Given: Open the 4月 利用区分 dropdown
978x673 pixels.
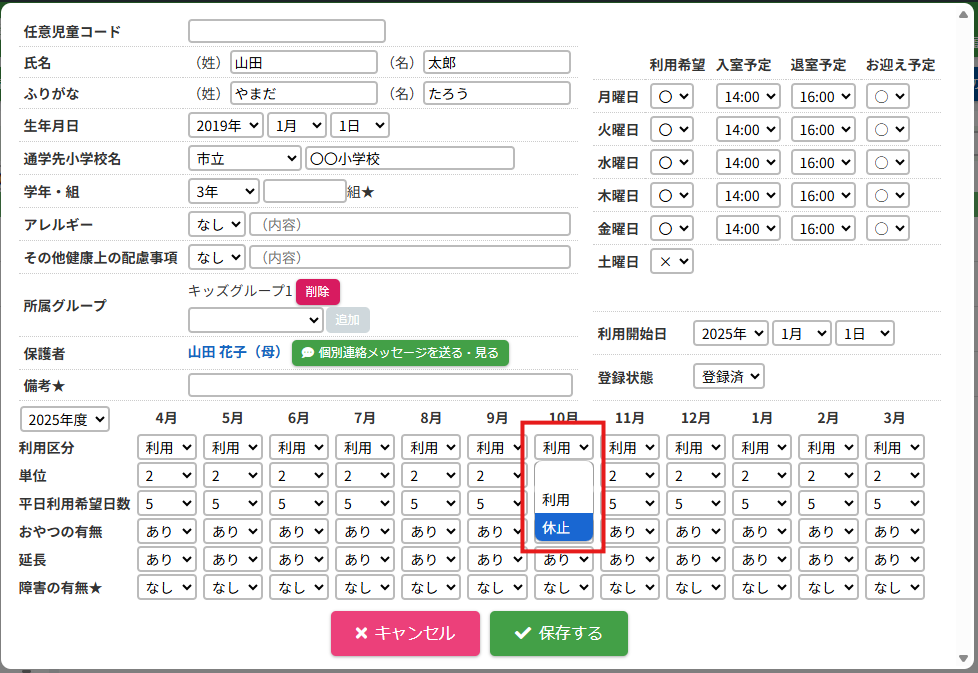Looking at the screenshot, I should 166,447.
